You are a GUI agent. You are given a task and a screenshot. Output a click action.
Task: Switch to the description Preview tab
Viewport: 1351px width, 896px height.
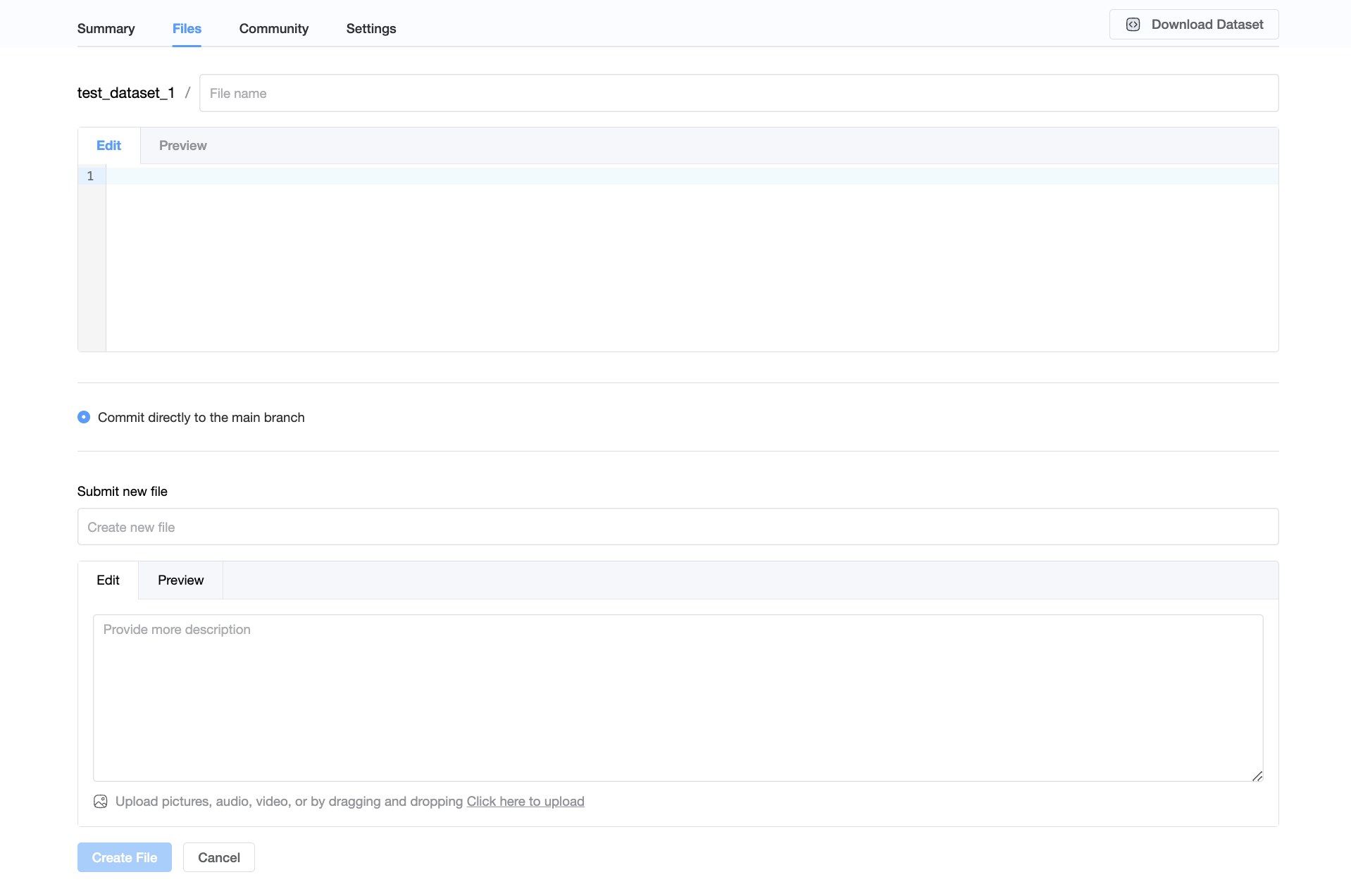pos(180,580)
